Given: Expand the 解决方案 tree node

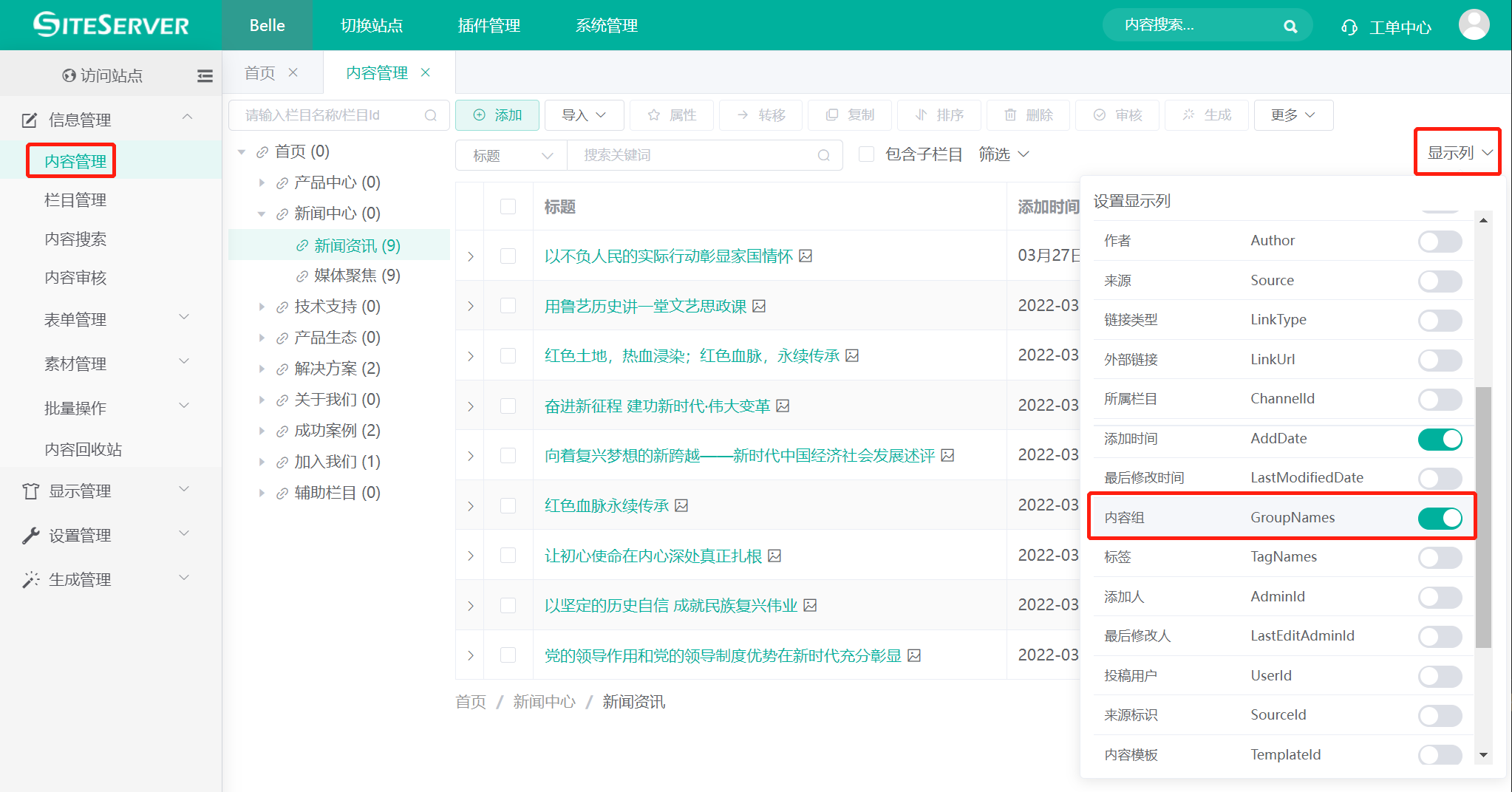Looking at the screenshot, I should pos(262,369).
